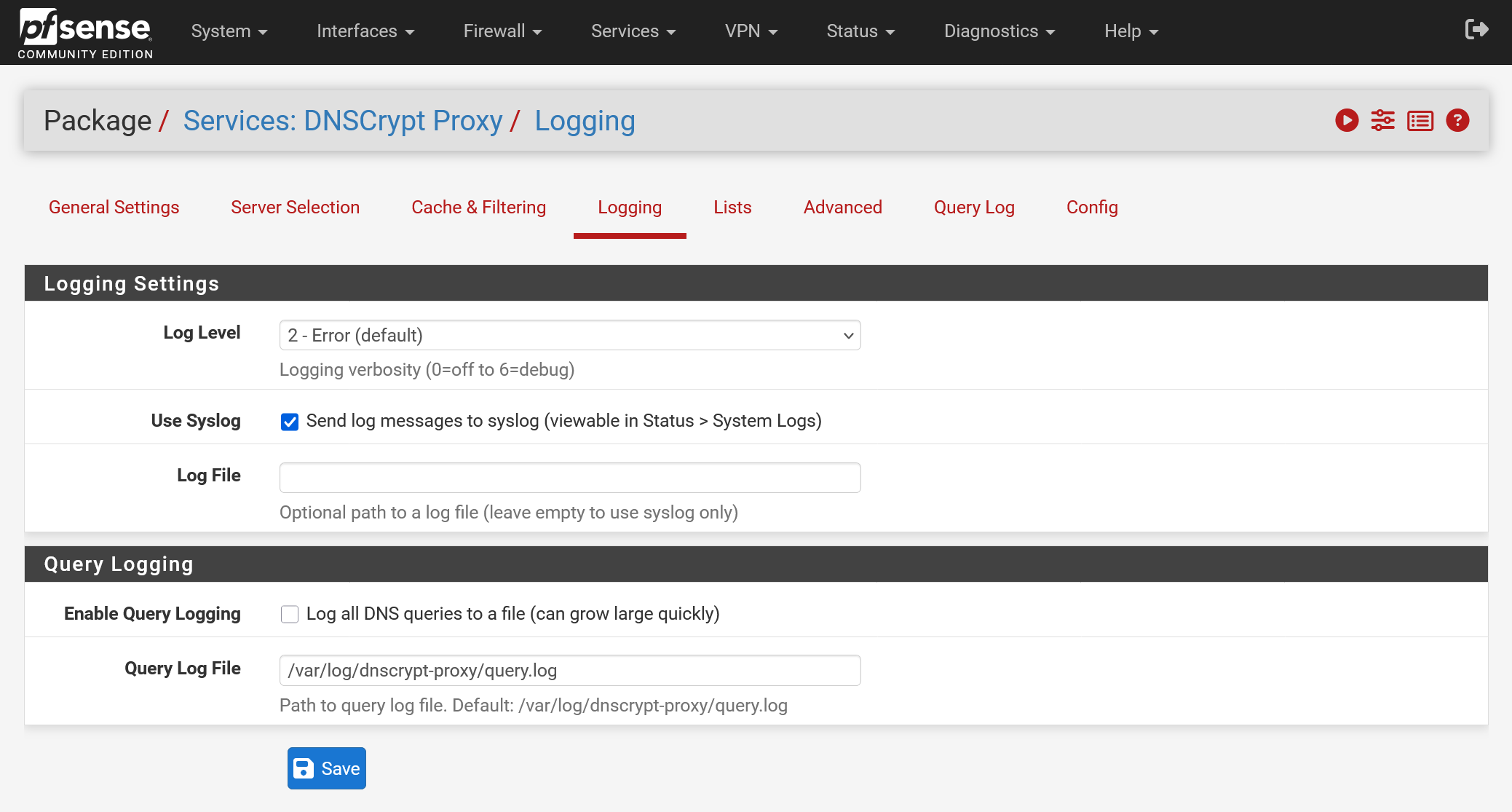Open the Log Level dropdown
The width and height of the screenshot is (1512, 812).
coord(570,335)
